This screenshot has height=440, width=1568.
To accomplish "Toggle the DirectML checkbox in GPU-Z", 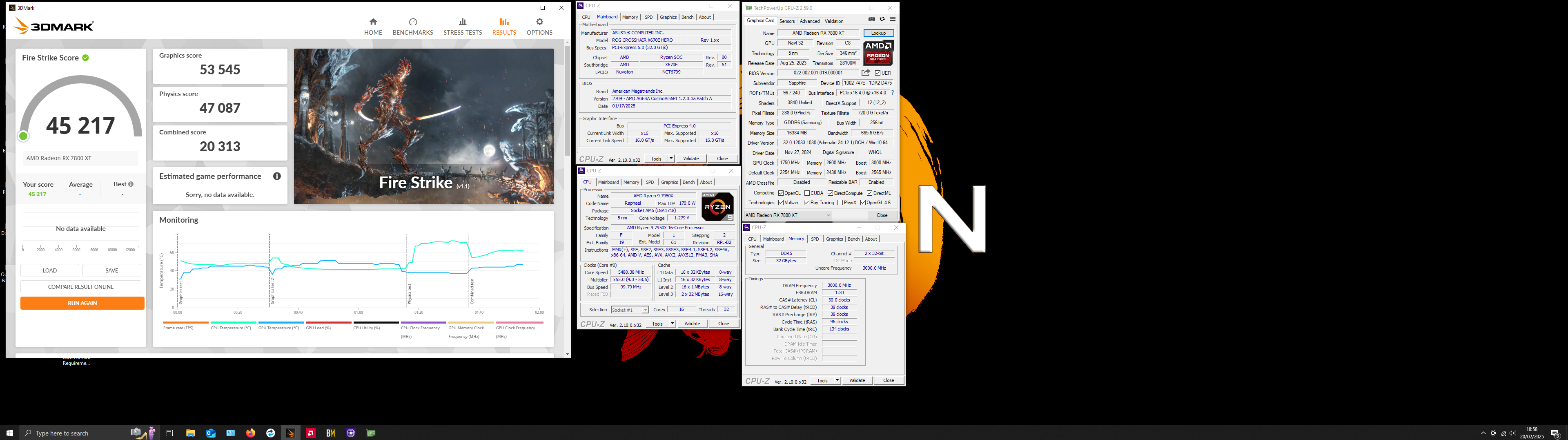I will coord(869,193).
